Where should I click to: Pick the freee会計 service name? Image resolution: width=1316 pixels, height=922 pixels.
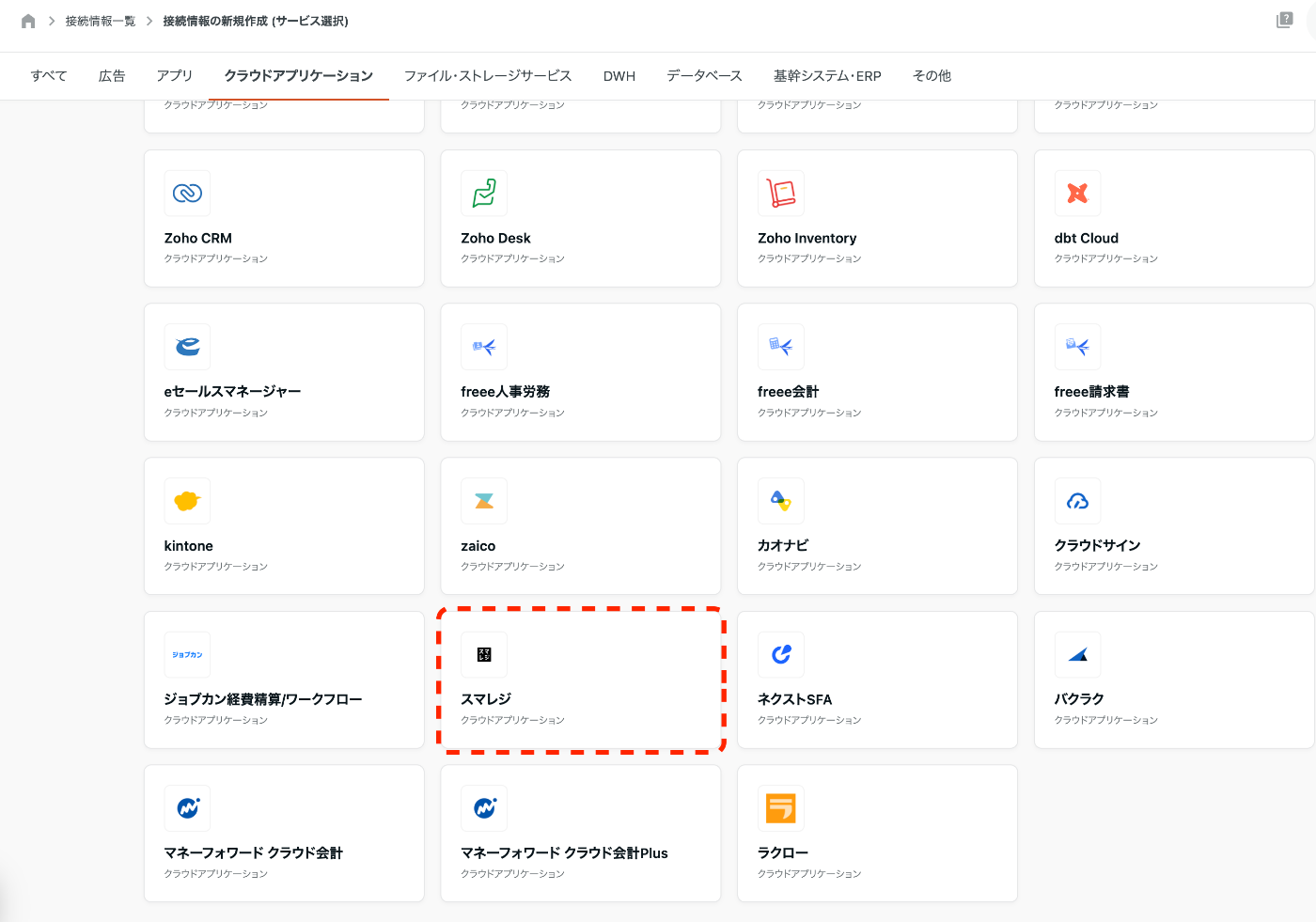click(789, 392)
